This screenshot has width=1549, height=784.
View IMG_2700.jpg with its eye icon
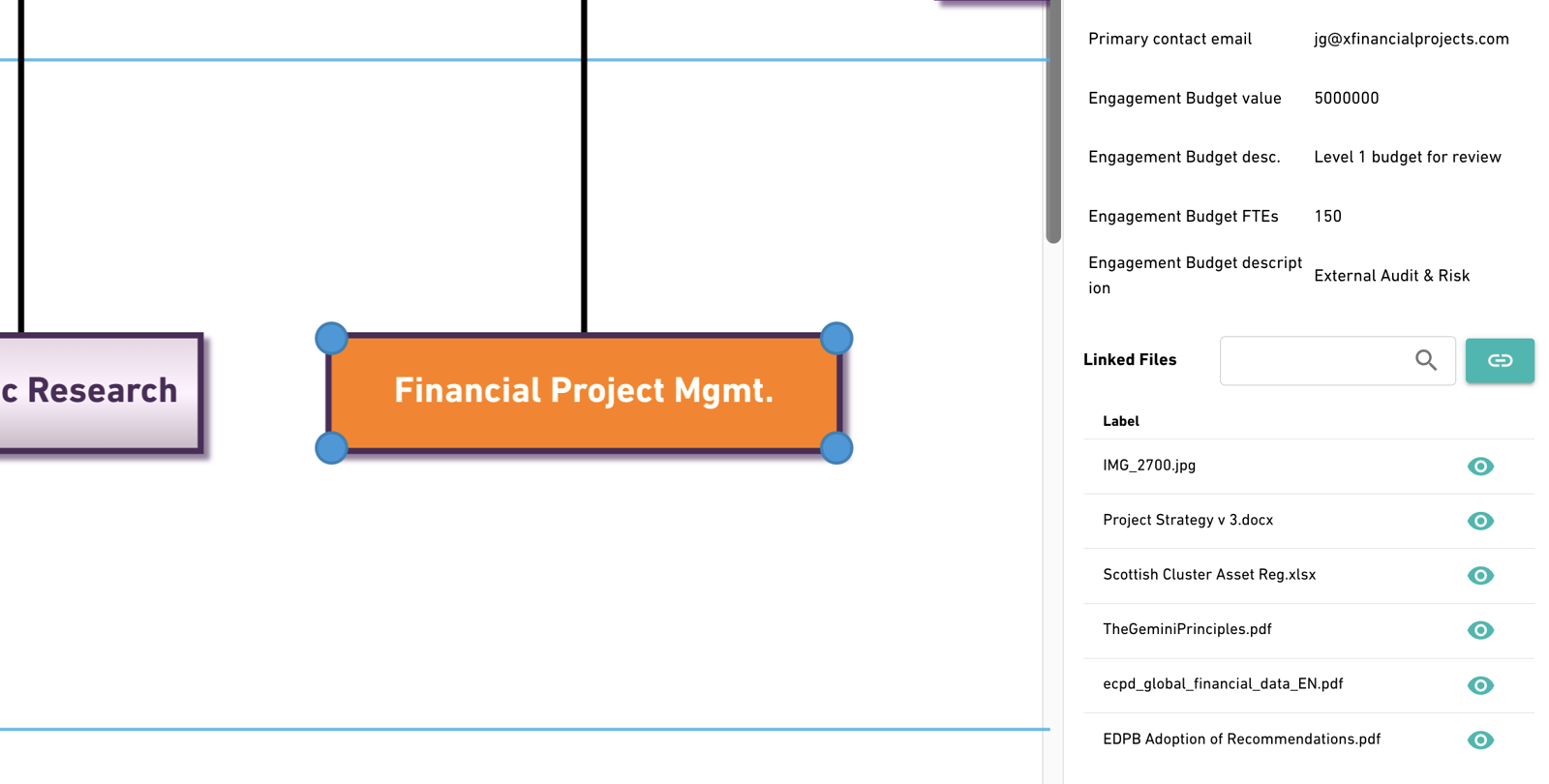(1480, 467)
